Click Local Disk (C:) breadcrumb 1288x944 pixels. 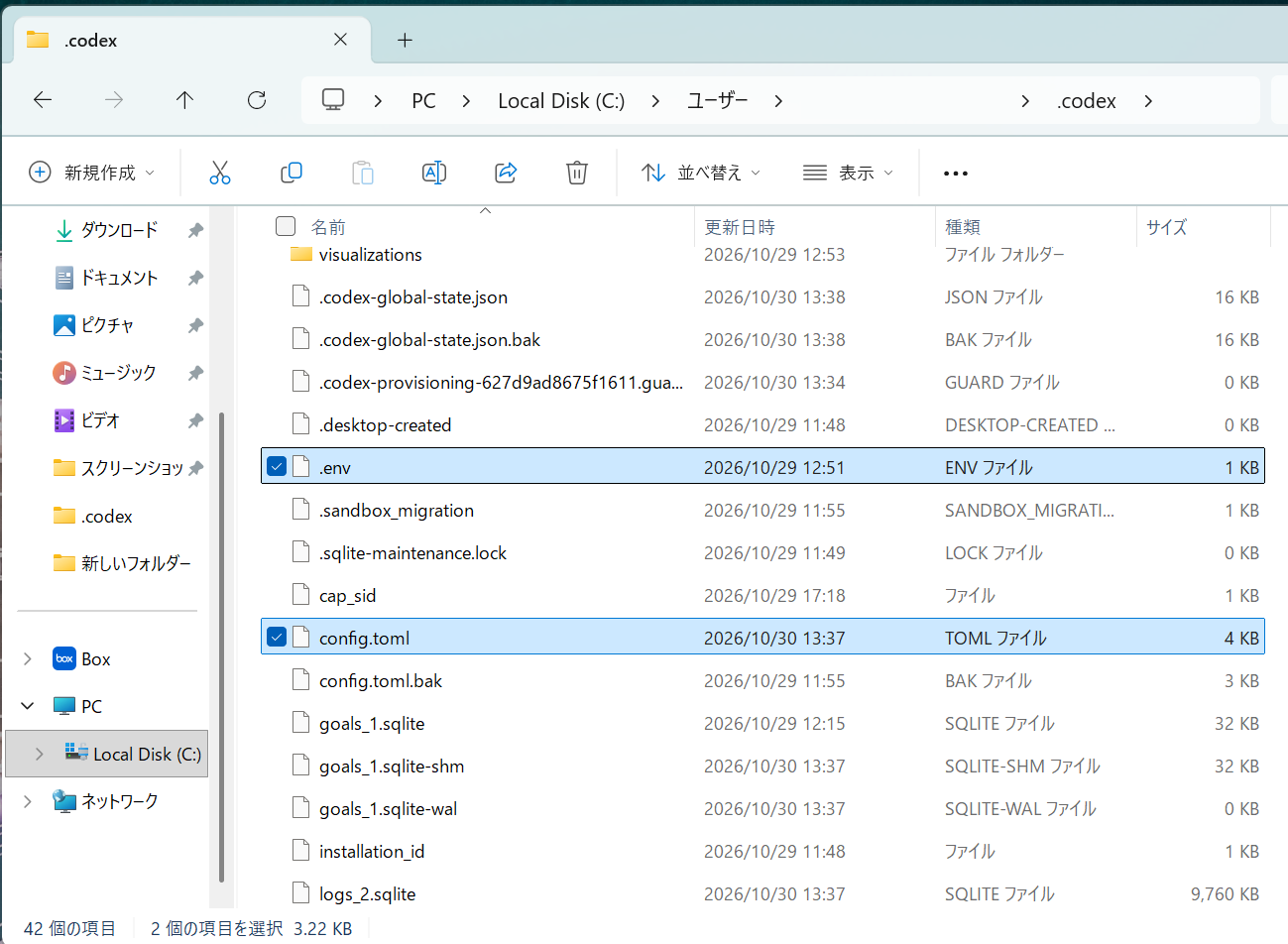coord(561,101)
